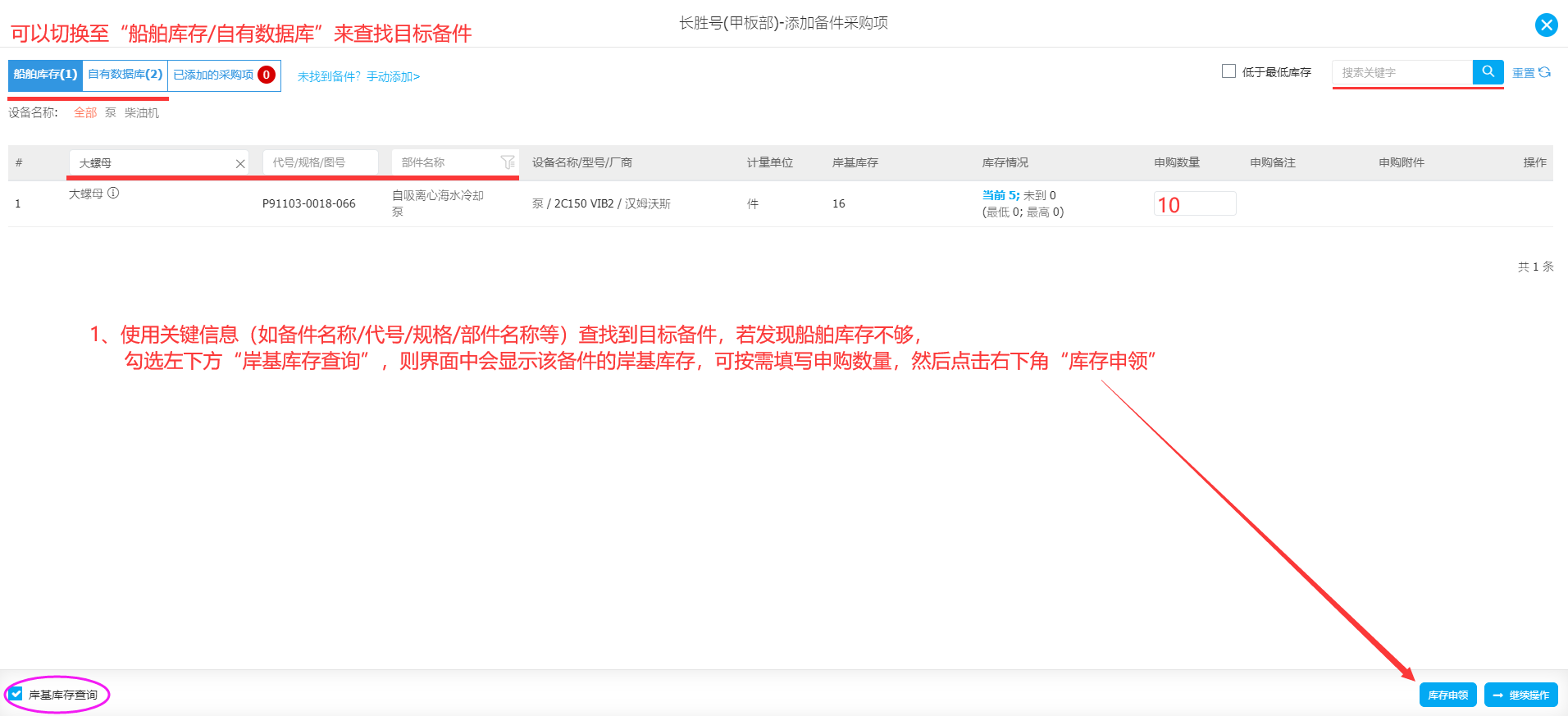Click the blue search magnifier button
The width and height of the screenshot is (1568, 716).
pos(1488,72)
